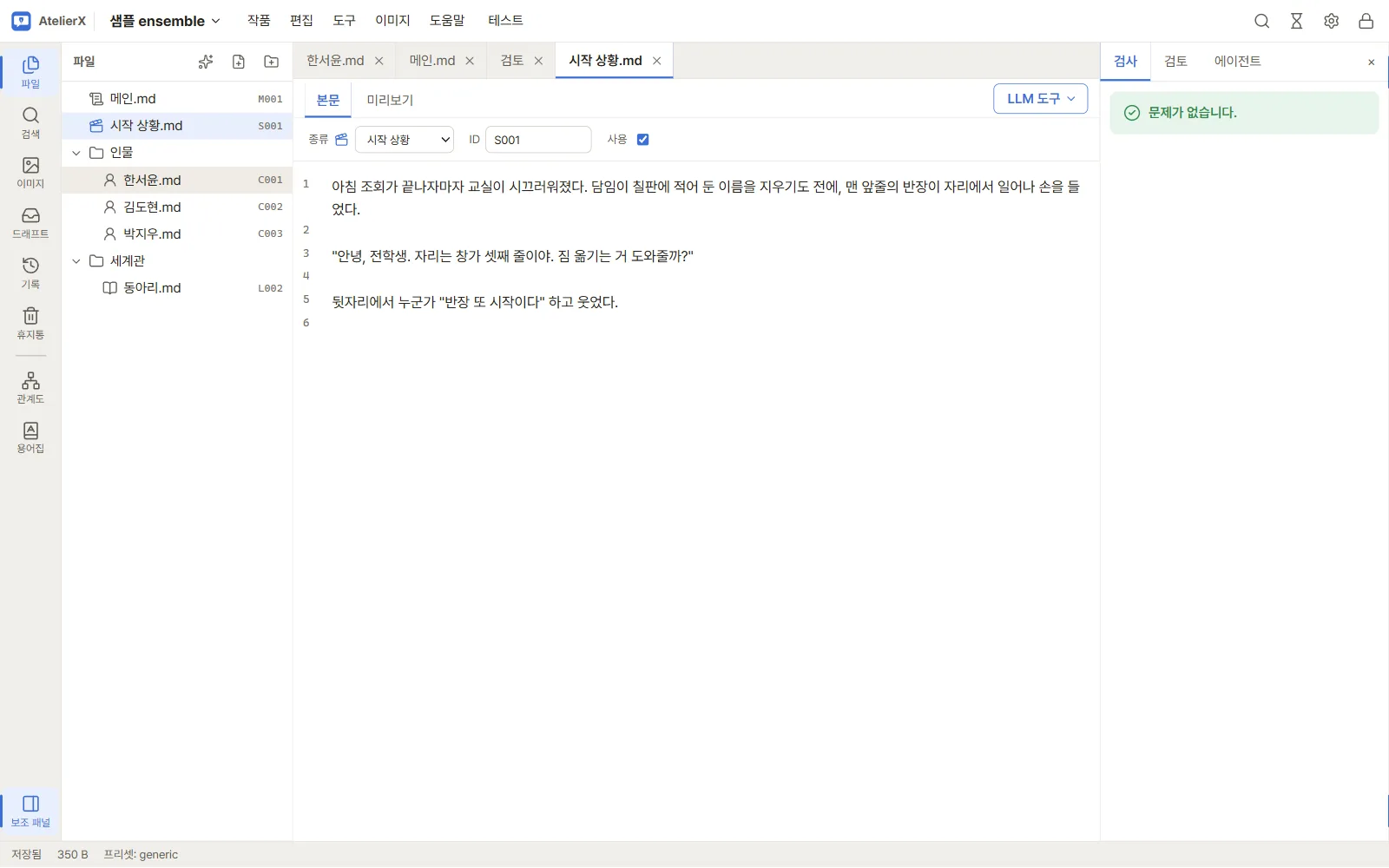
Task: Click the hourglass icon in top bar
Action: pyautogui.click(x=1297, y=21)
